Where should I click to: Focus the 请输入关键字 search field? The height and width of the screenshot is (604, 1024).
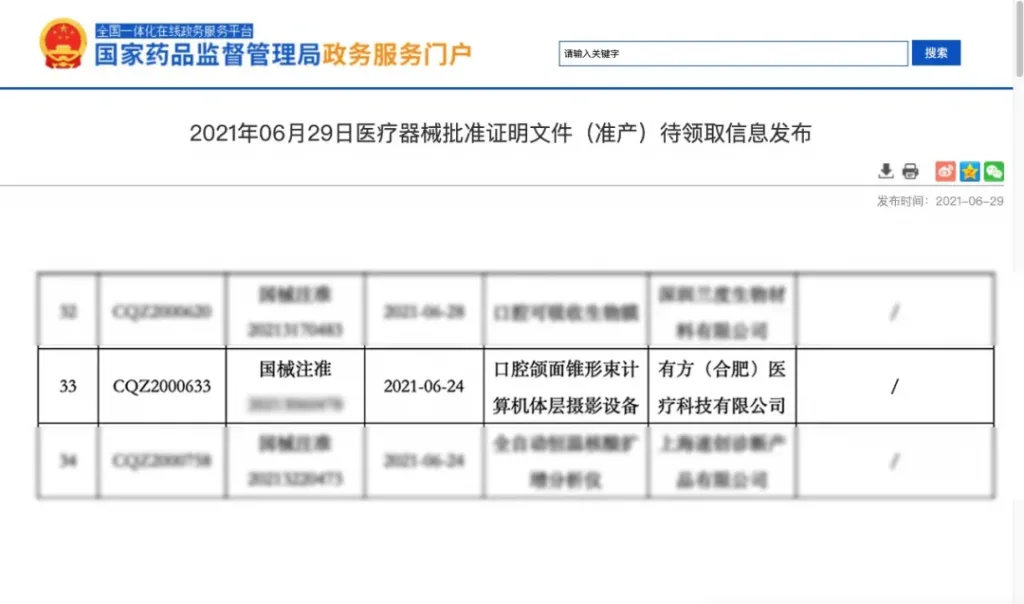click(x=733, y=54)
